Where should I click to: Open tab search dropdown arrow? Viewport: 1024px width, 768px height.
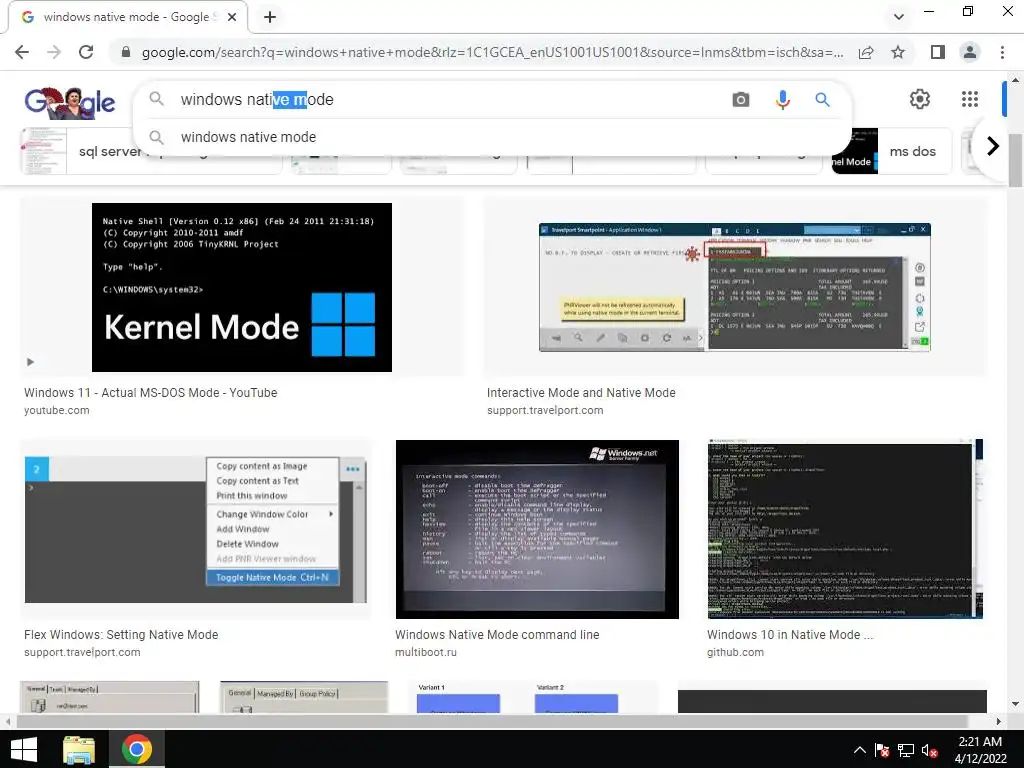click(899, 17)
